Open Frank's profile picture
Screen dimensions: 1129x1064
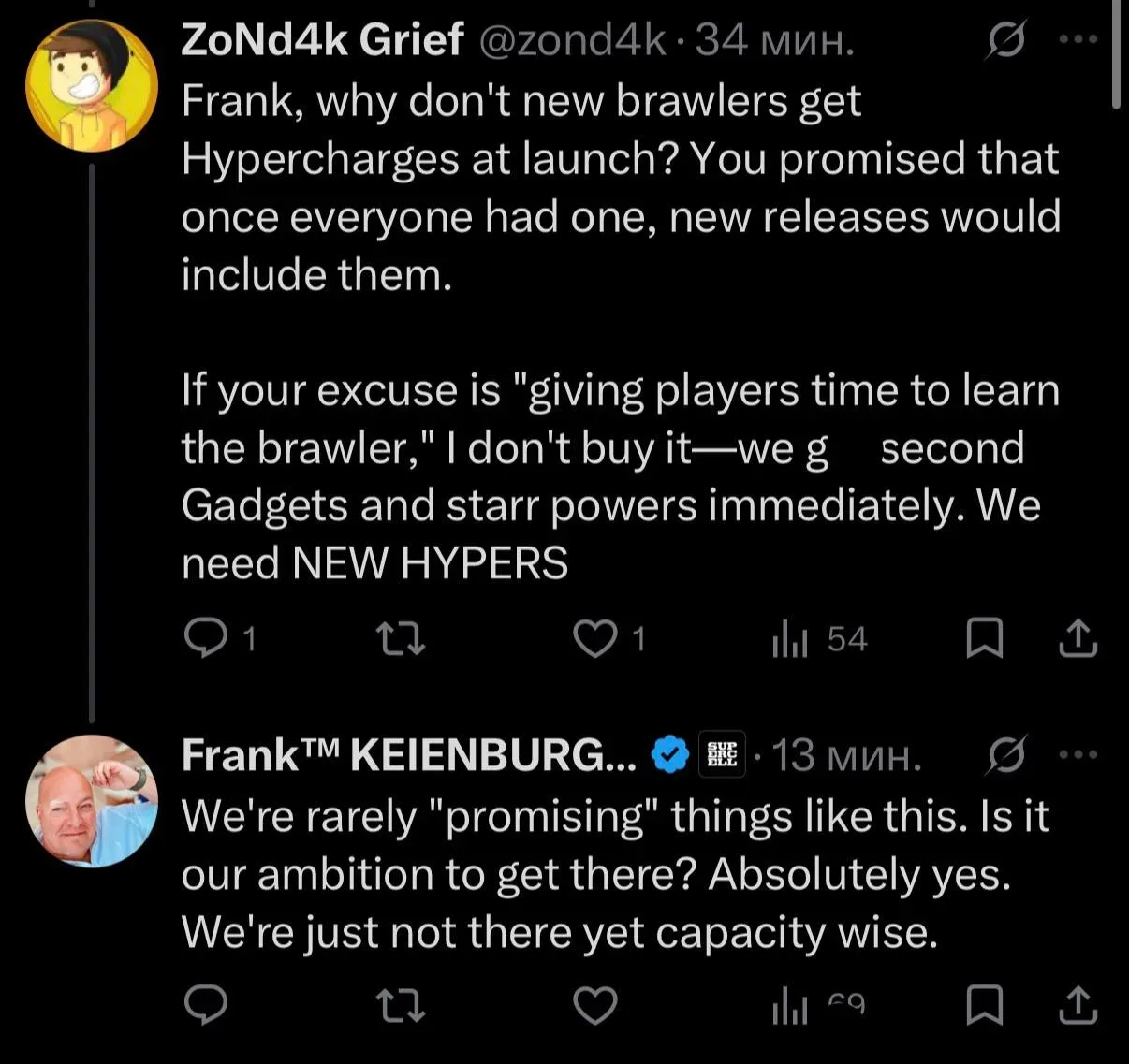[91, 800]
